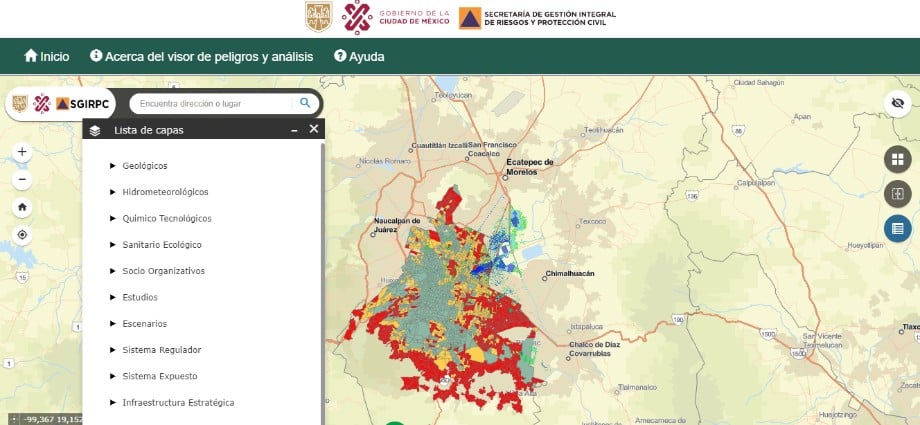Screen dimensions: 920x425
Task: Click the info icon beside Acerca del visor
Action: click(x=96, y=56)
